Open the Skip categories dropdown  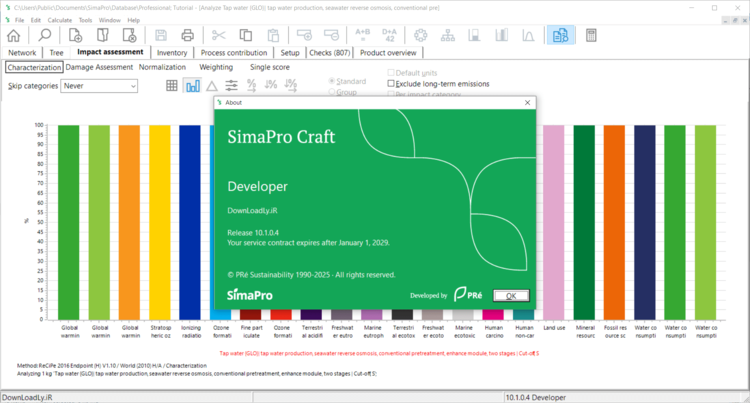pyautogui.click(x=98, y=86)
